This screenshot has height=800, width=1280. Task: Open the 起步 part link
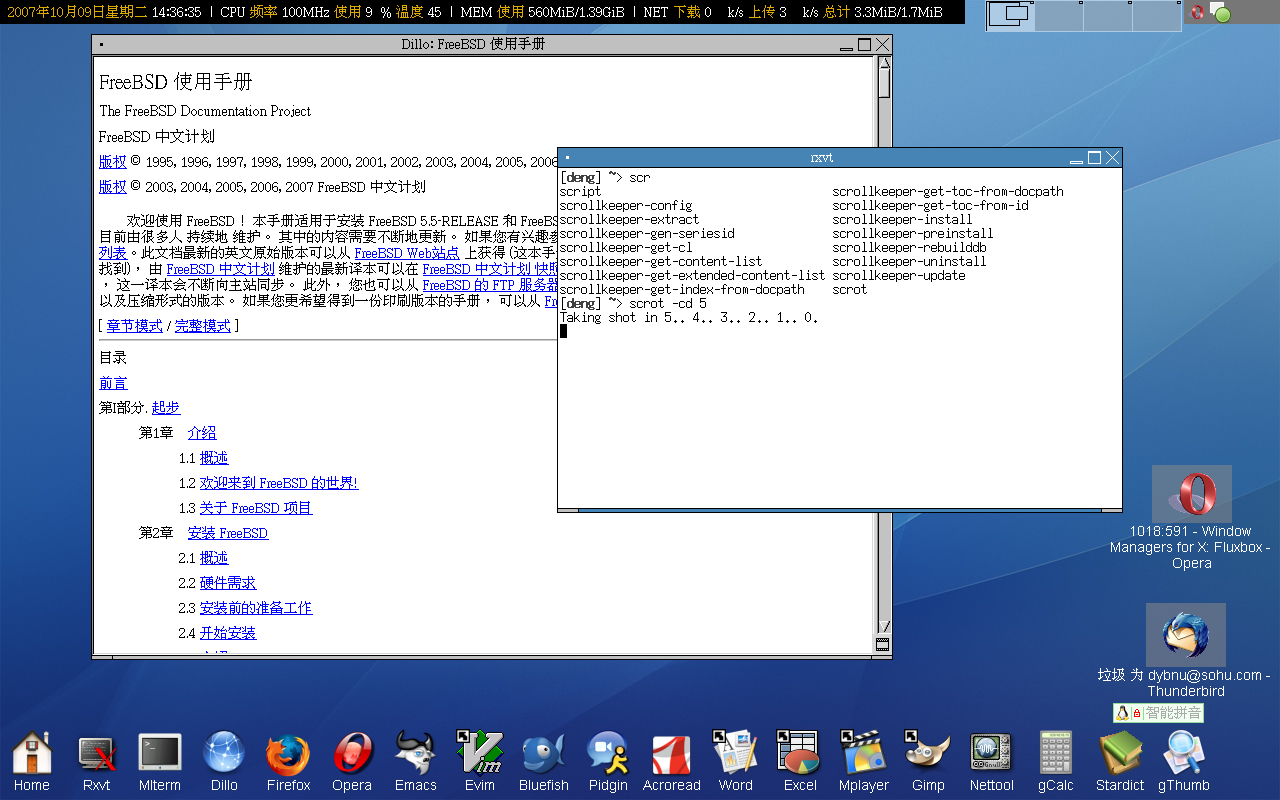[x=166, y=408]
